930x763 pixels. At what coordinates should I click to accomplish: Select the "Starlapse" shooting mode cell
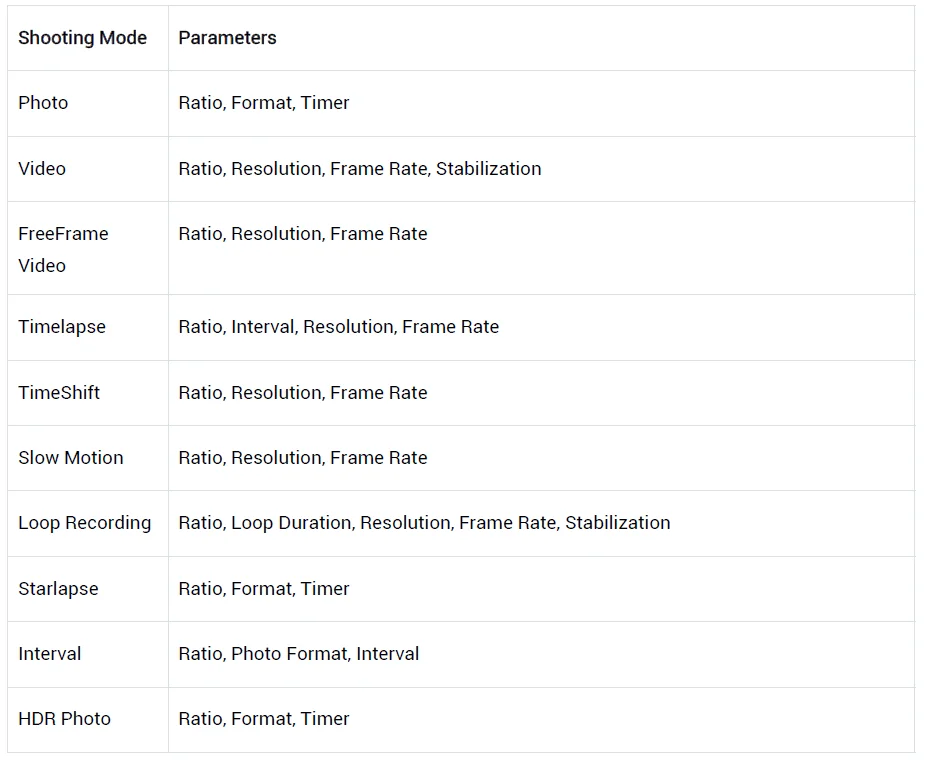click(x=58, y=588)
